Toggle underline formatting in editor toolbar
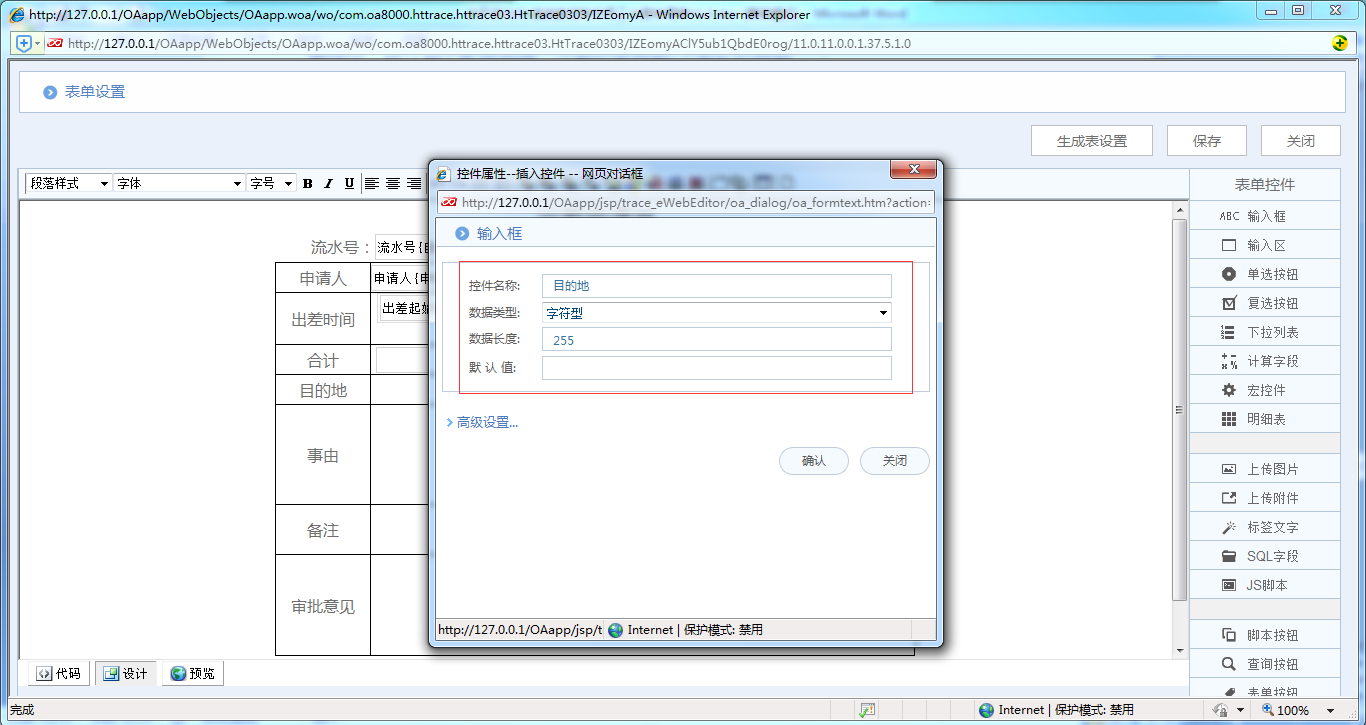 pyautogui.click(x=349, y=184)
